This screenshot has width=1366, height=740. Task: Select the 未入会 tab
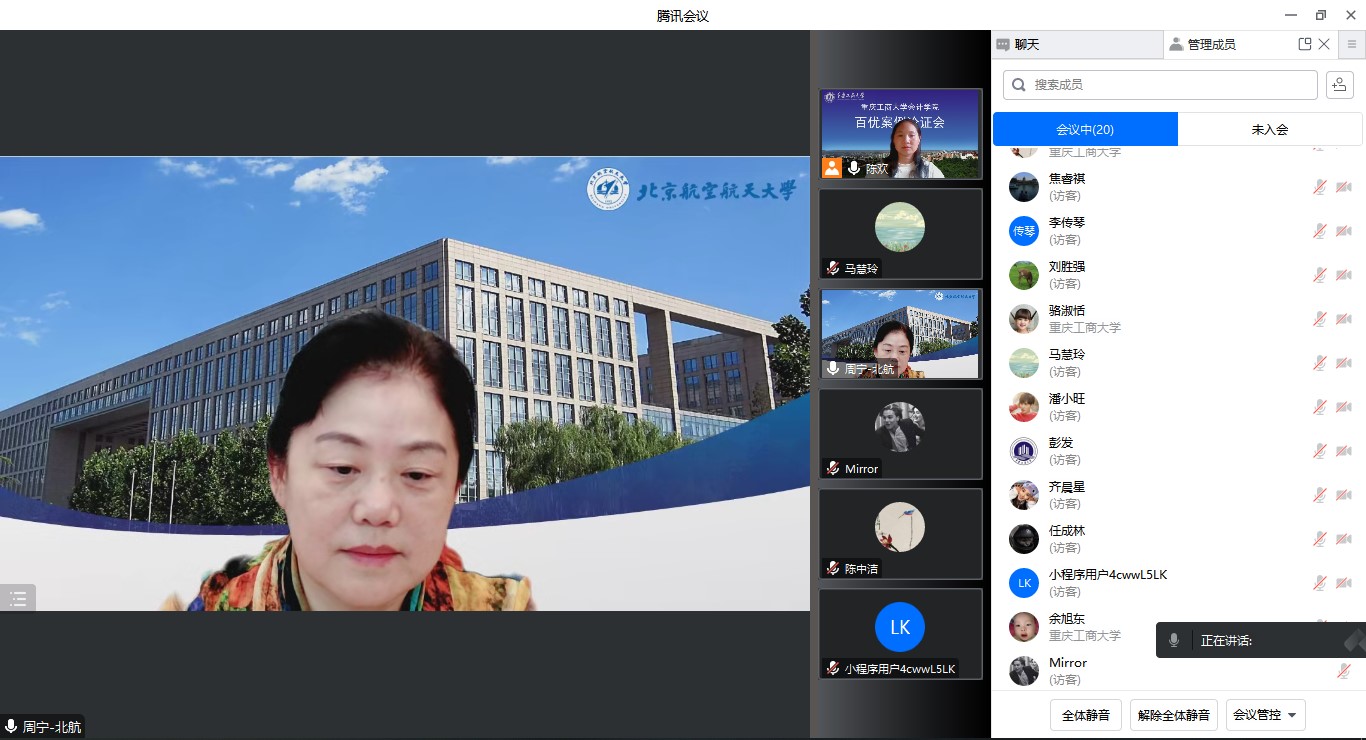1269,129
